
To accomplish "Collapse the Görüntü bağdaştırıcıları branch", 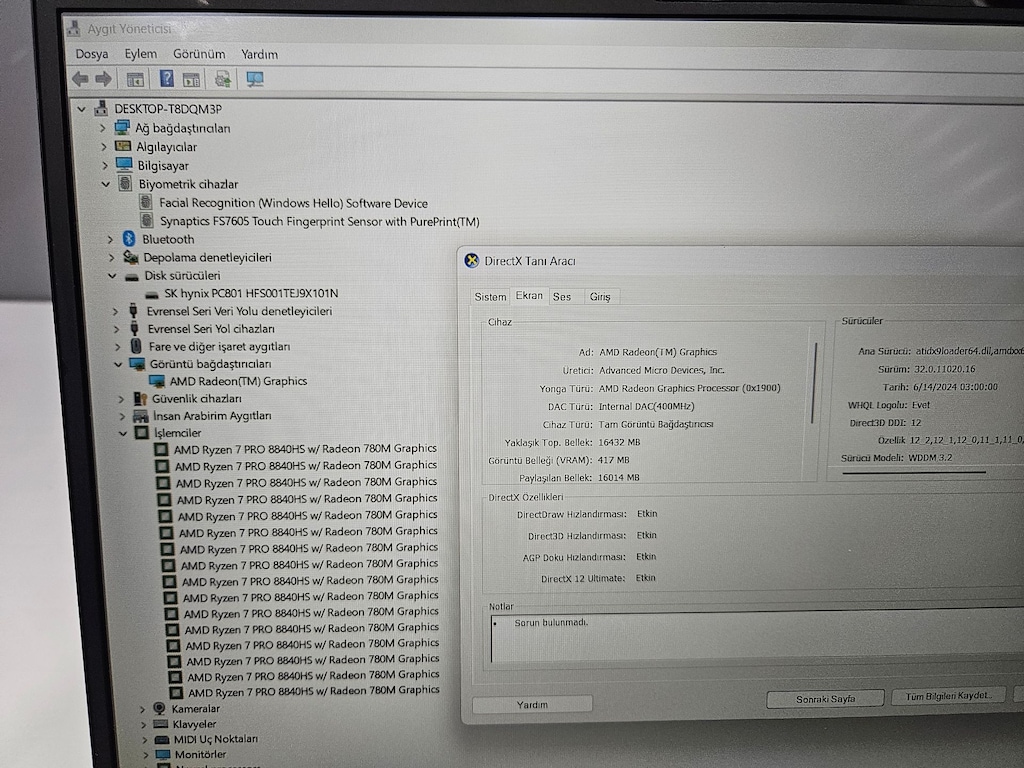I will pyautogui.click(x=118, y=364).
